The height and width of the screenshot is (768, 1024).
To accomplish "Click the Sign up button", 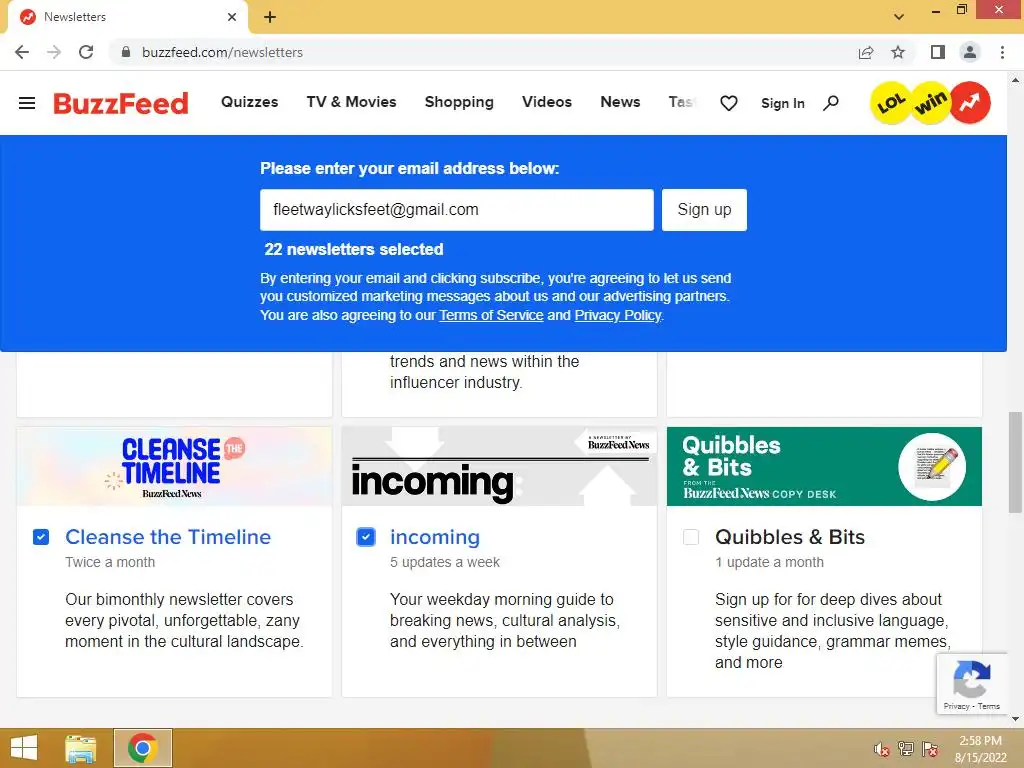I will coord(704,210).
